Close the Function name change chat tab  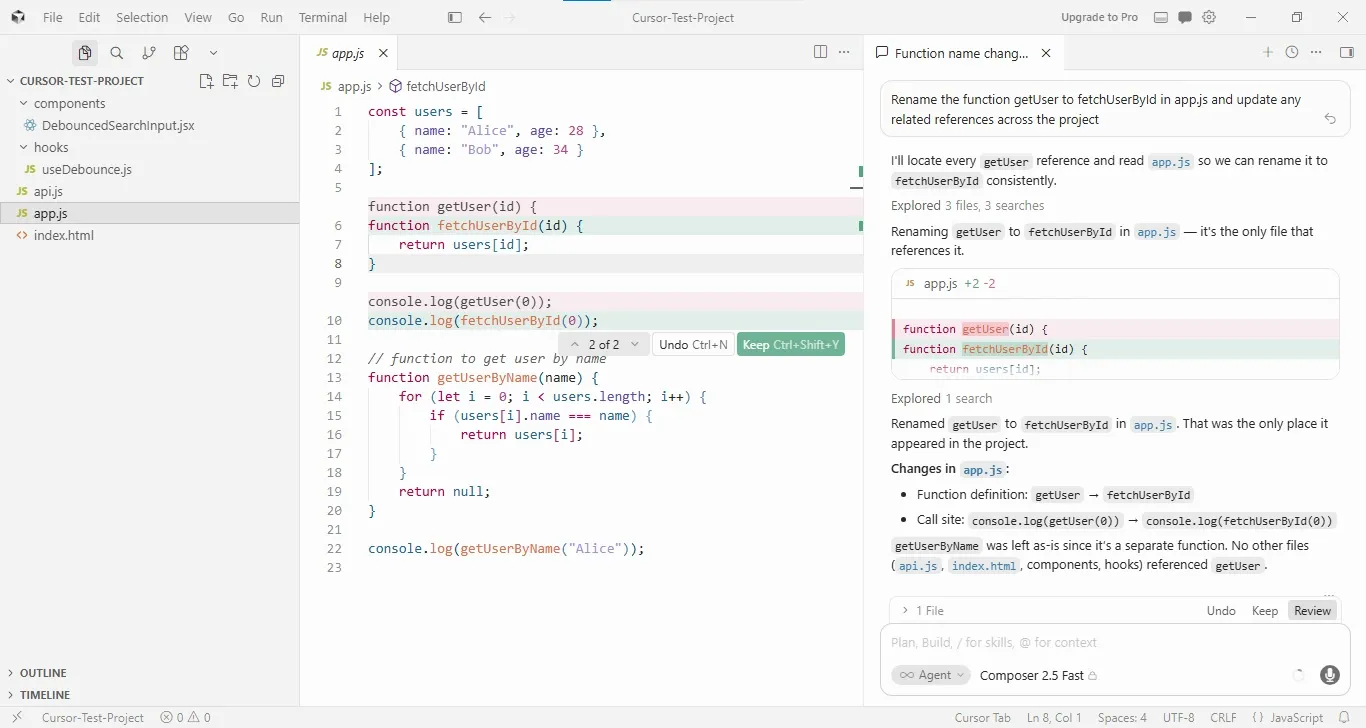pos(1046,53)
